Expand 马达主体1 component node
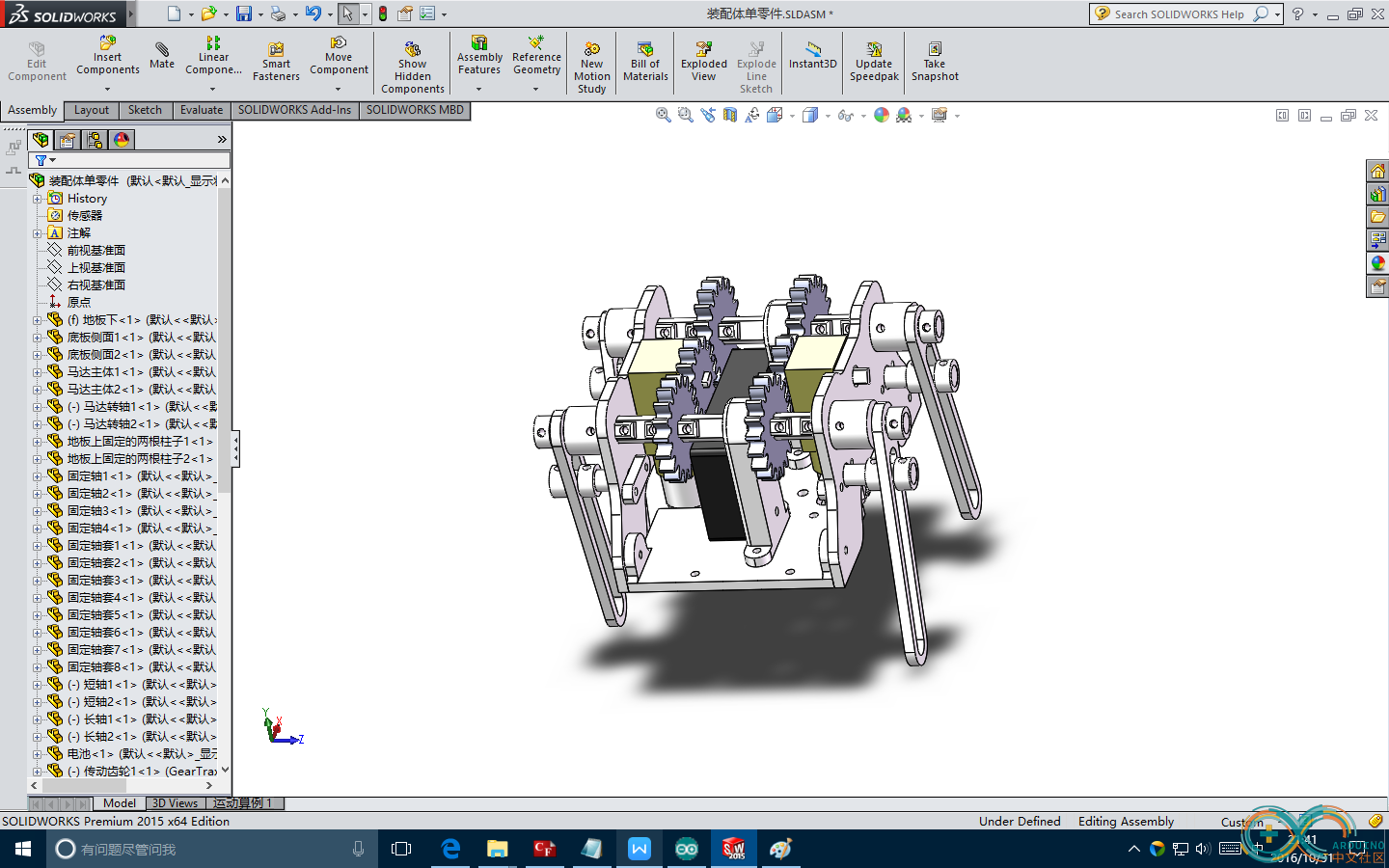The width and height of the screenshot is (1389, 868). 38,372
